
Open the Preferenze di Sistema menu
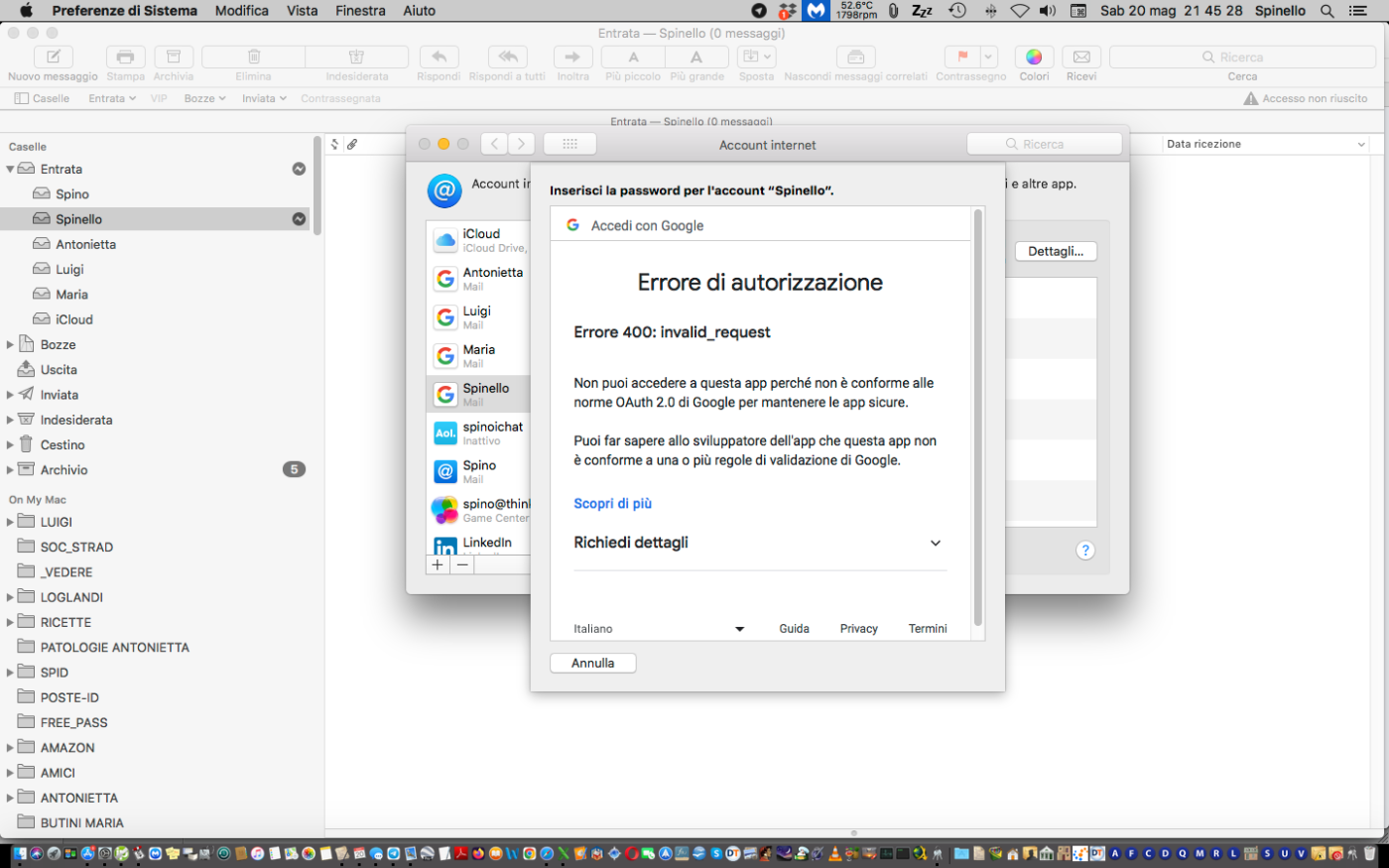pos(125,11)
